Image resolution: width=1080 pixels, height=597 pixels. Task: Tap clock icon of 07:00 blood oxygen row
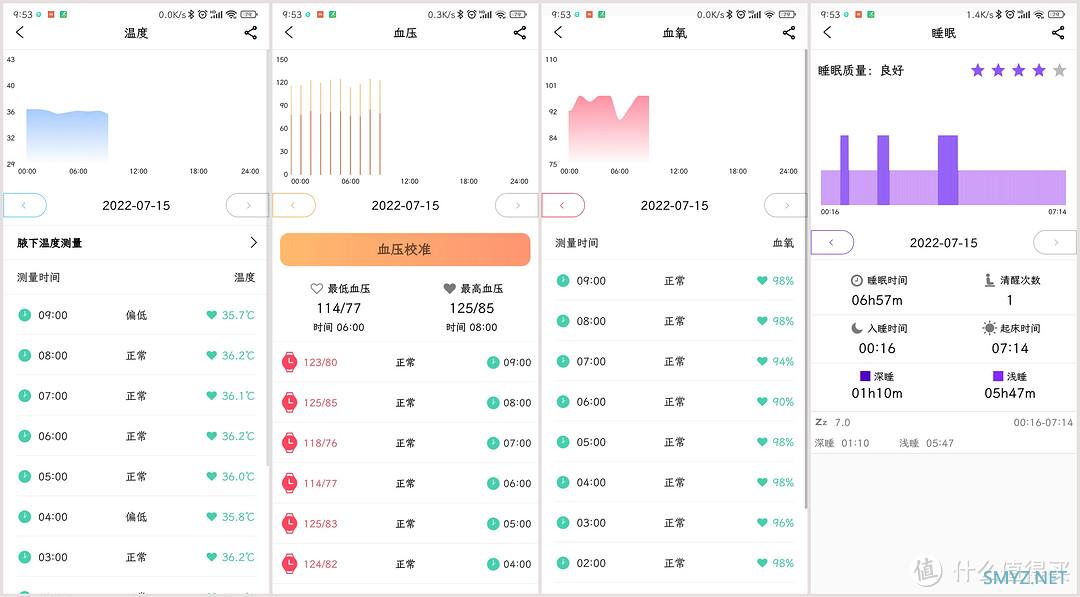pos(563,362)
